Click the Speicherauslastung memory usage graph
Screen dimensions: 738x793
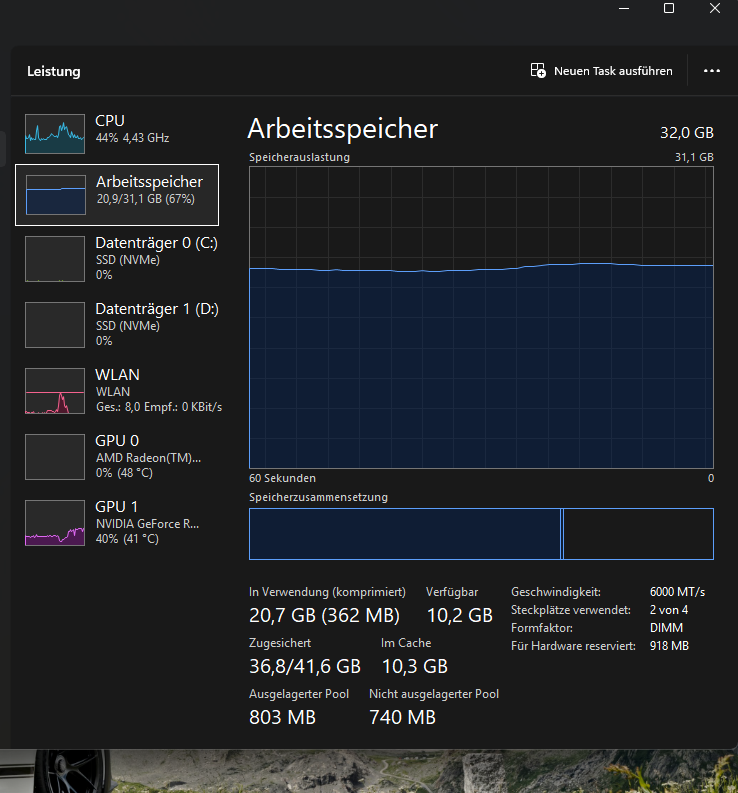(x=481, y=318)
